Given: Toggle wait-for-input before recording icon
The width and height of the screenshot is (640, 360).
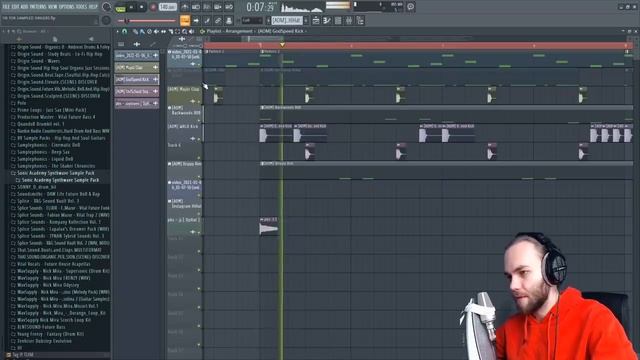Looking at the screenshot, I should [x=196, y=7].
